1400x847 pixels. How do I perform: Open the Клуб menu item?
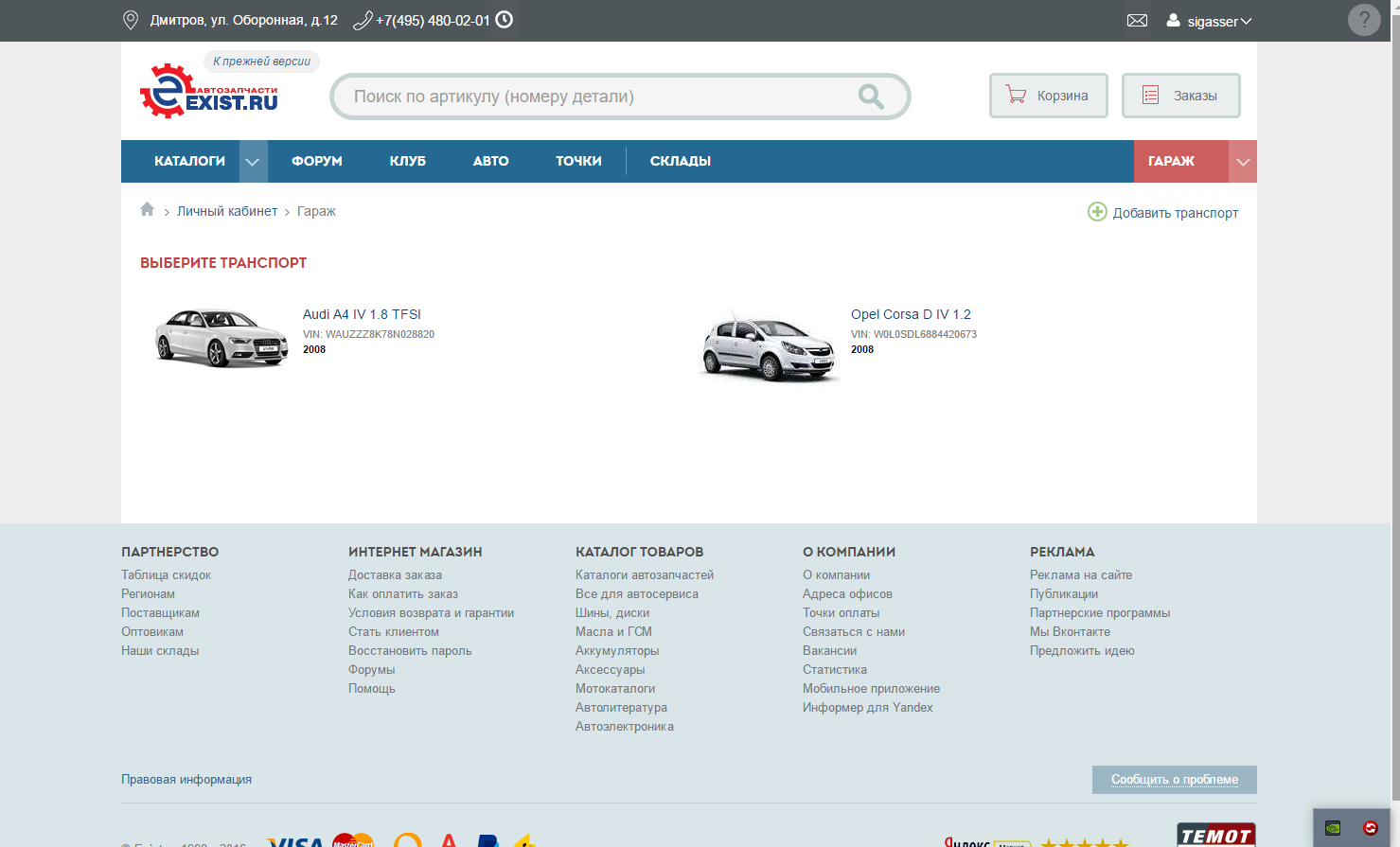tap(408, 161)
